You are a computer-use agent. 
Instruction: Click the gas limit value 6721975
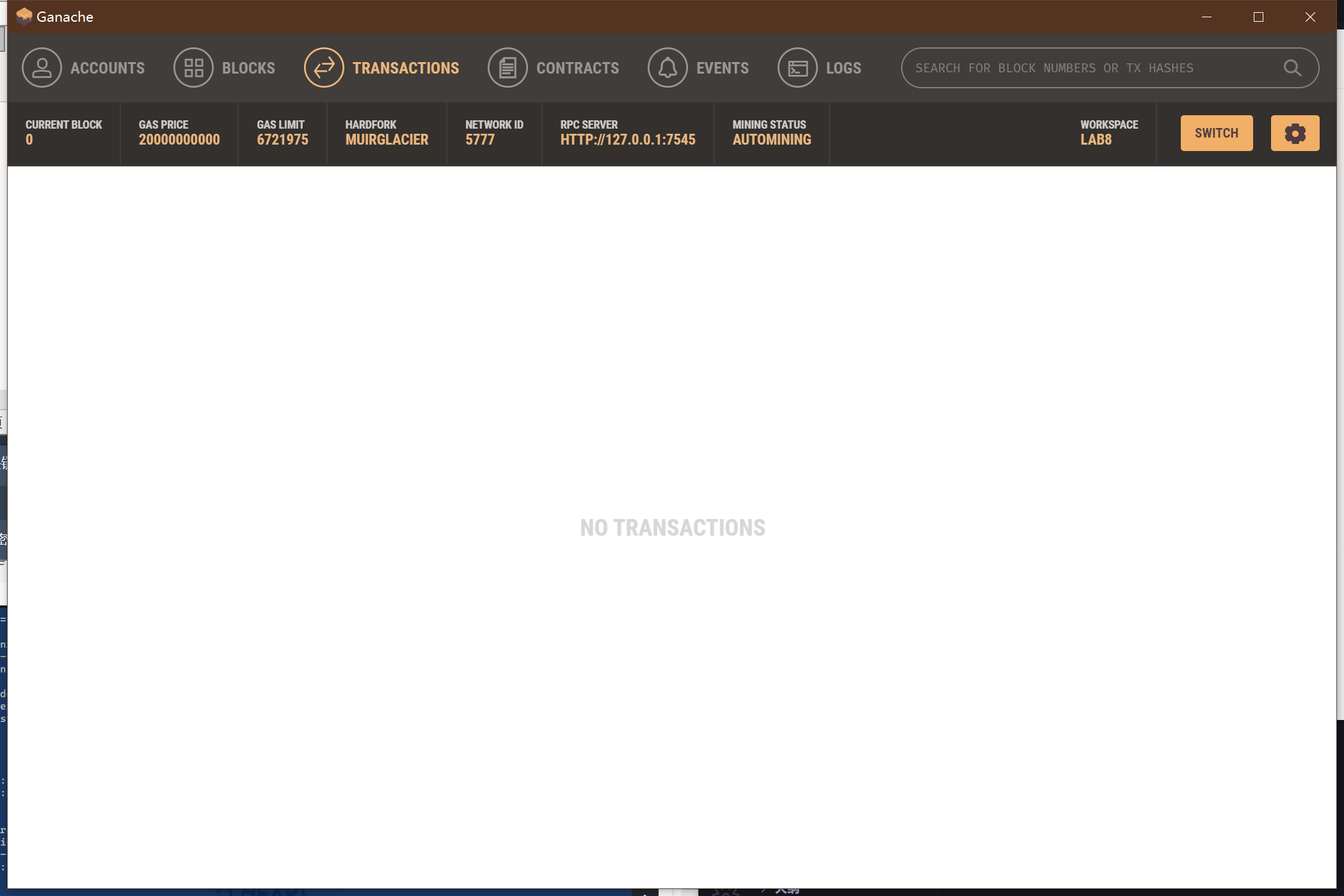282,140
